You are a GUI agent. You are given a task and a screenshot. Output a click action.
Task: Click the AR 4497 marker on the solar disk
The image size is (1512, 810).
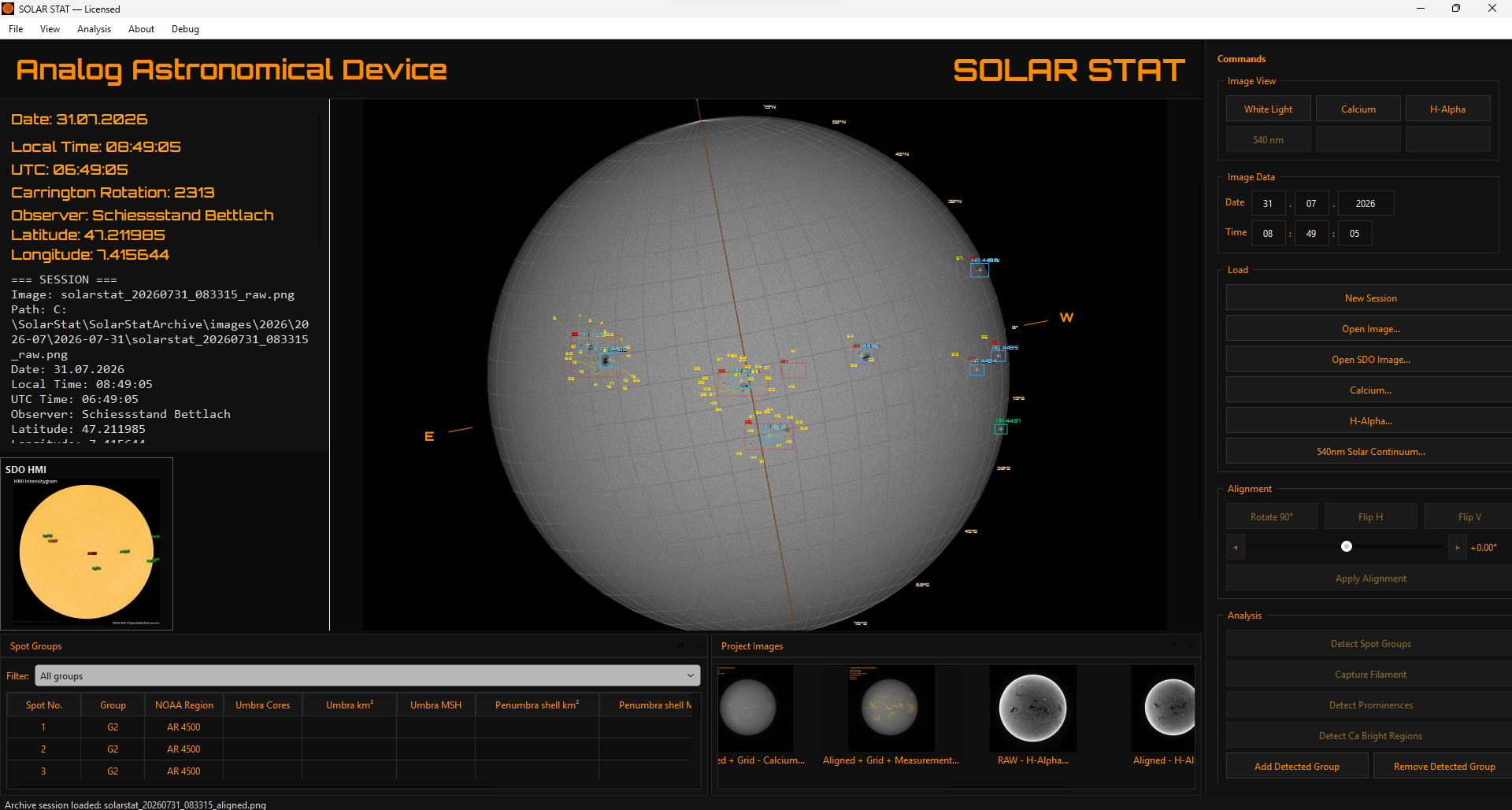[x=1001, y=429]
